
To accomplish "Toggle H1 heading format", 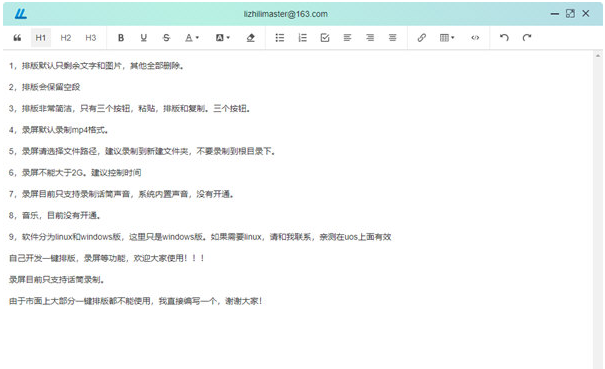I will point(41,37).
